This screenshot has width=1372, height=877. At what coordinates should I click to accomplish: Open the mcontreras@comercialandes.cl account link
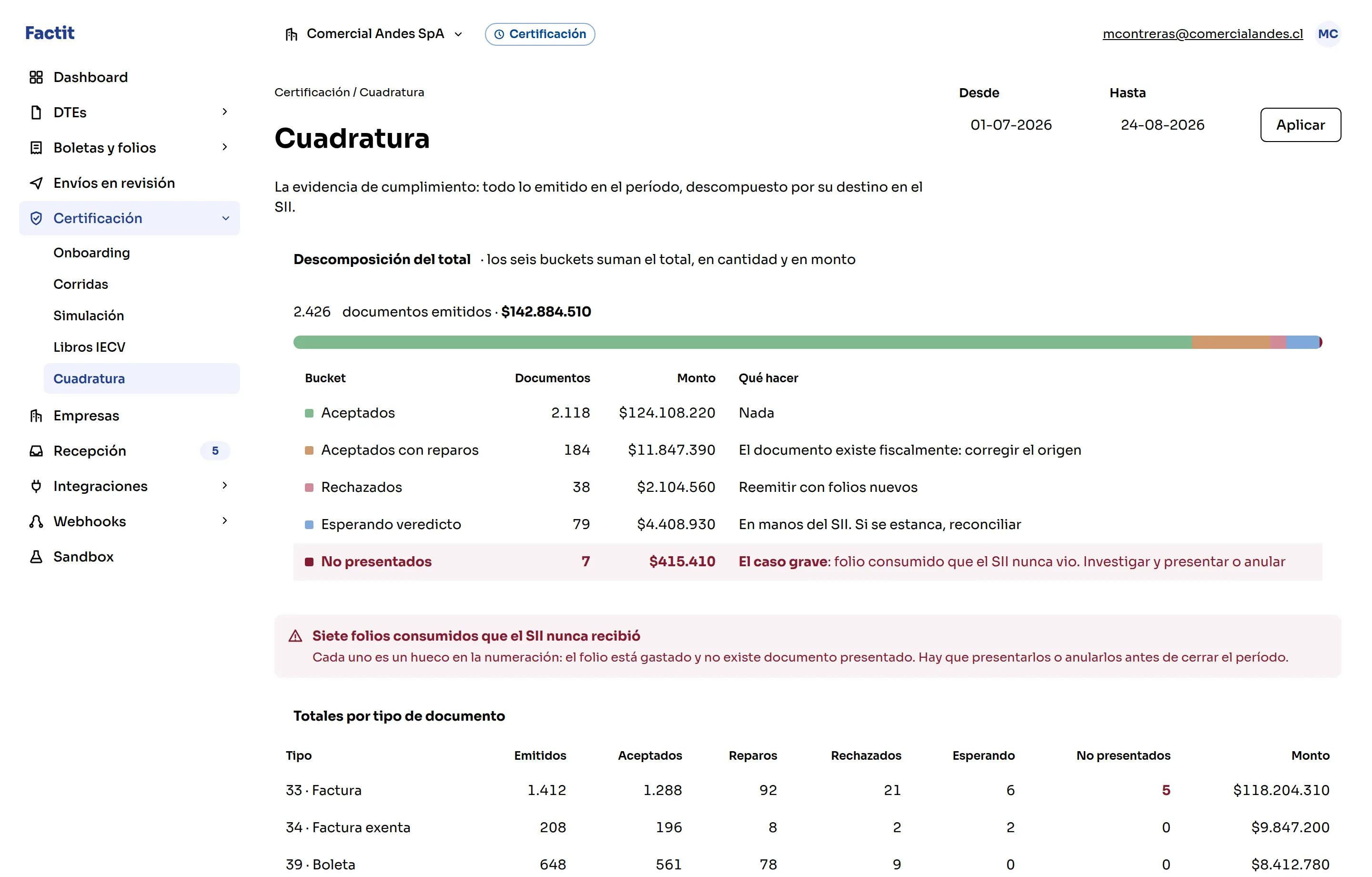(1202, 34)
